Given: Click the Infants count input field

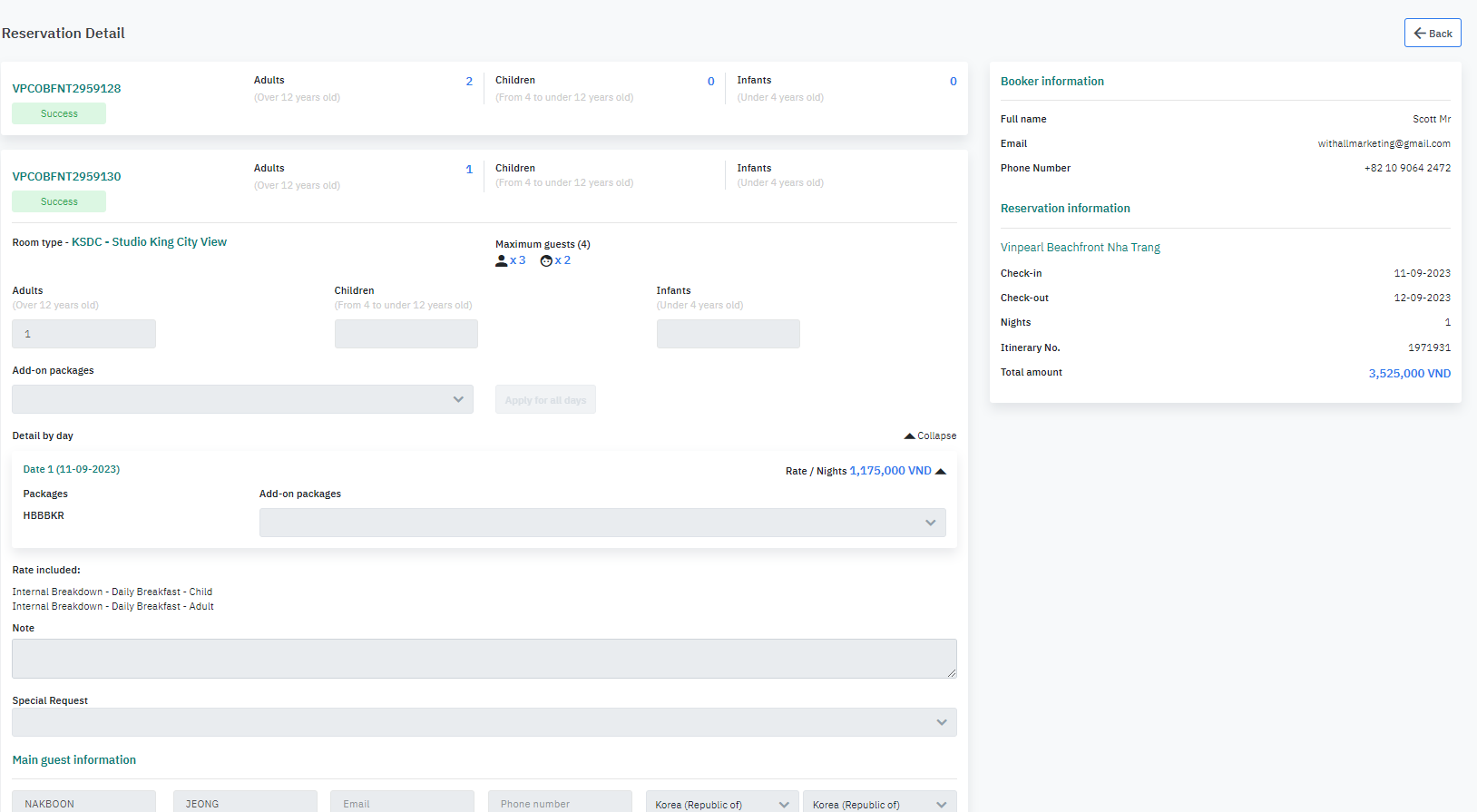Looking at the screenshot, I should click(x=728, y=335).
